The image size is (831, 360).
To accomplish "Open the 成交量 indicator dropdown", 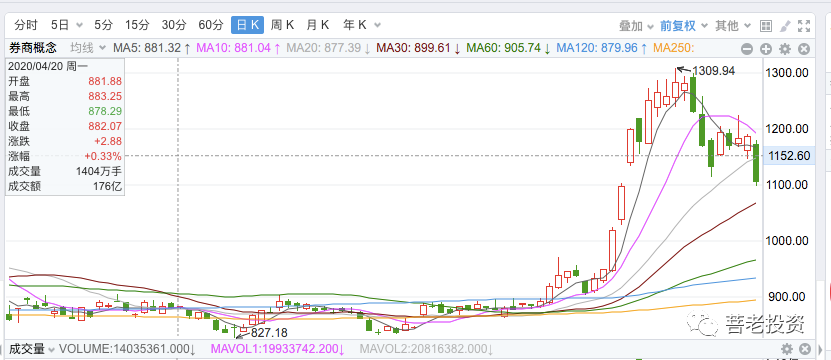I will [x=31, y=349].
